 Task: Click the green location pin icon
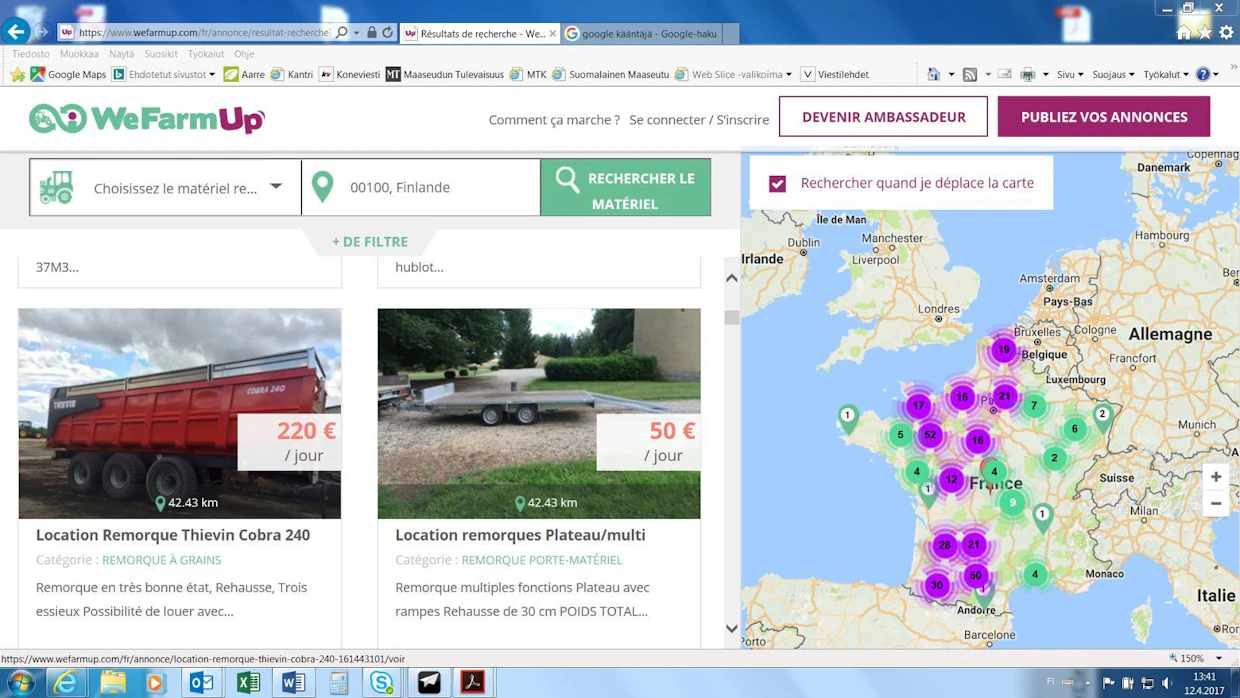pos(322,187)
